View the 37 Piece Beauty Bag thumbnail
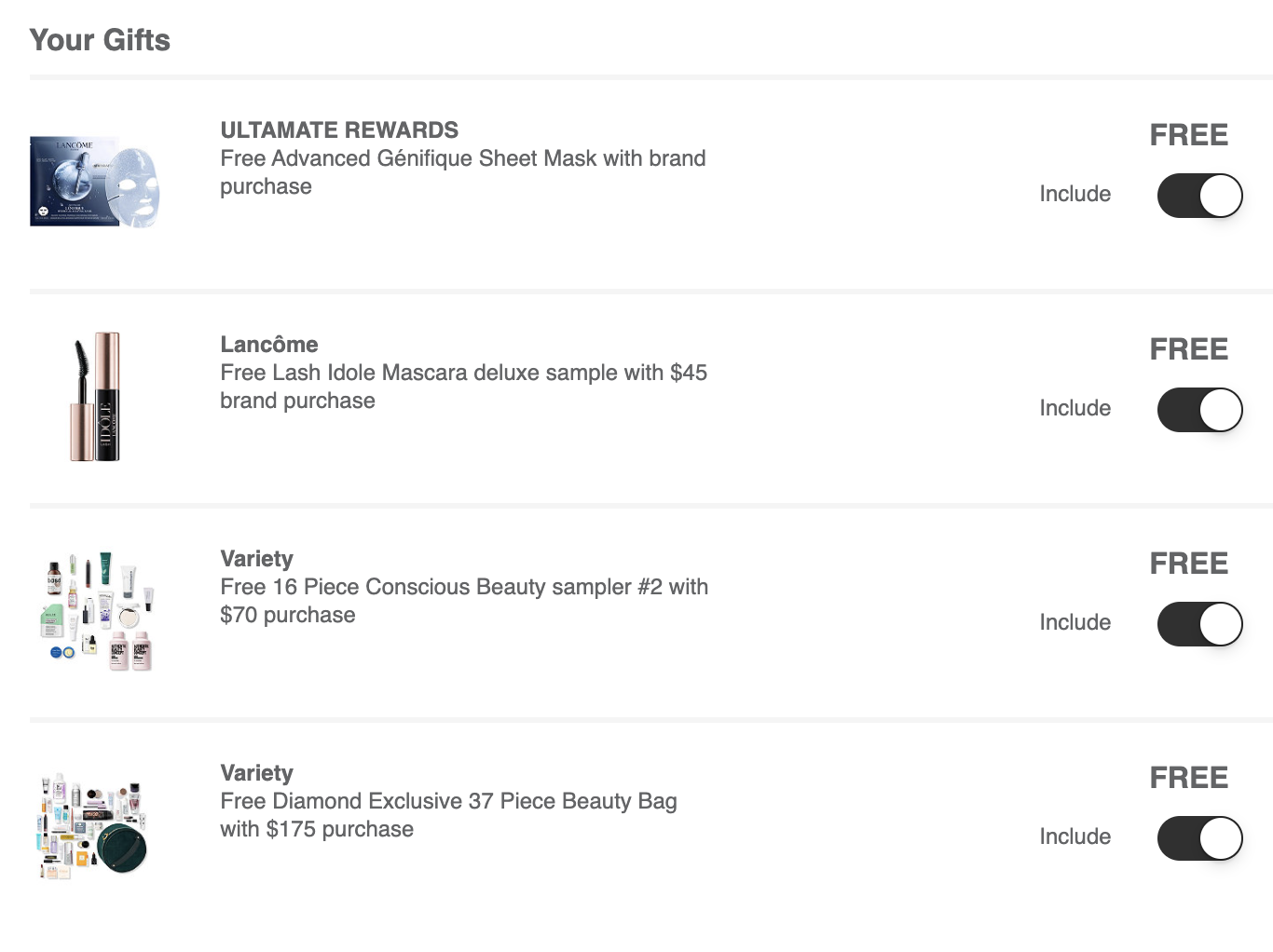This screenshot has height=952, width=1273. click(92, 824)
